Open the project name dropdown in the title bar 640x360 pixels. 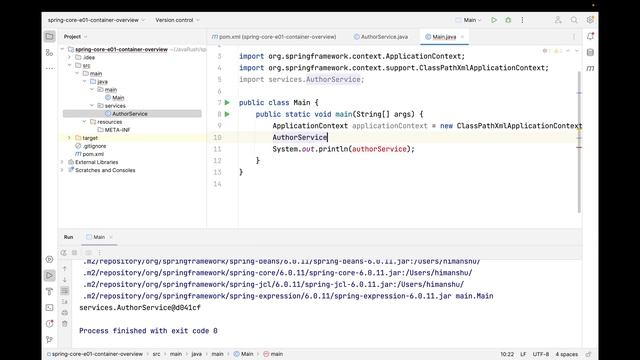tap(96, 20)
